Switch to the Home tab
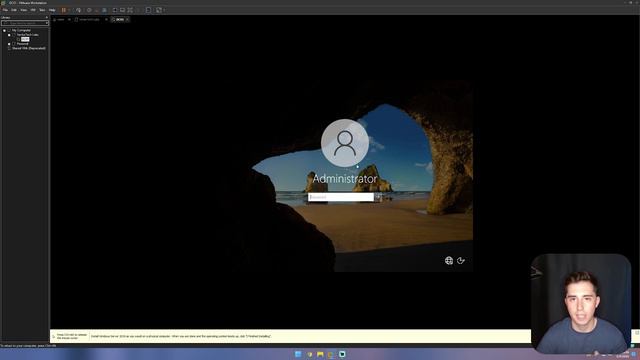 [60, 20]
